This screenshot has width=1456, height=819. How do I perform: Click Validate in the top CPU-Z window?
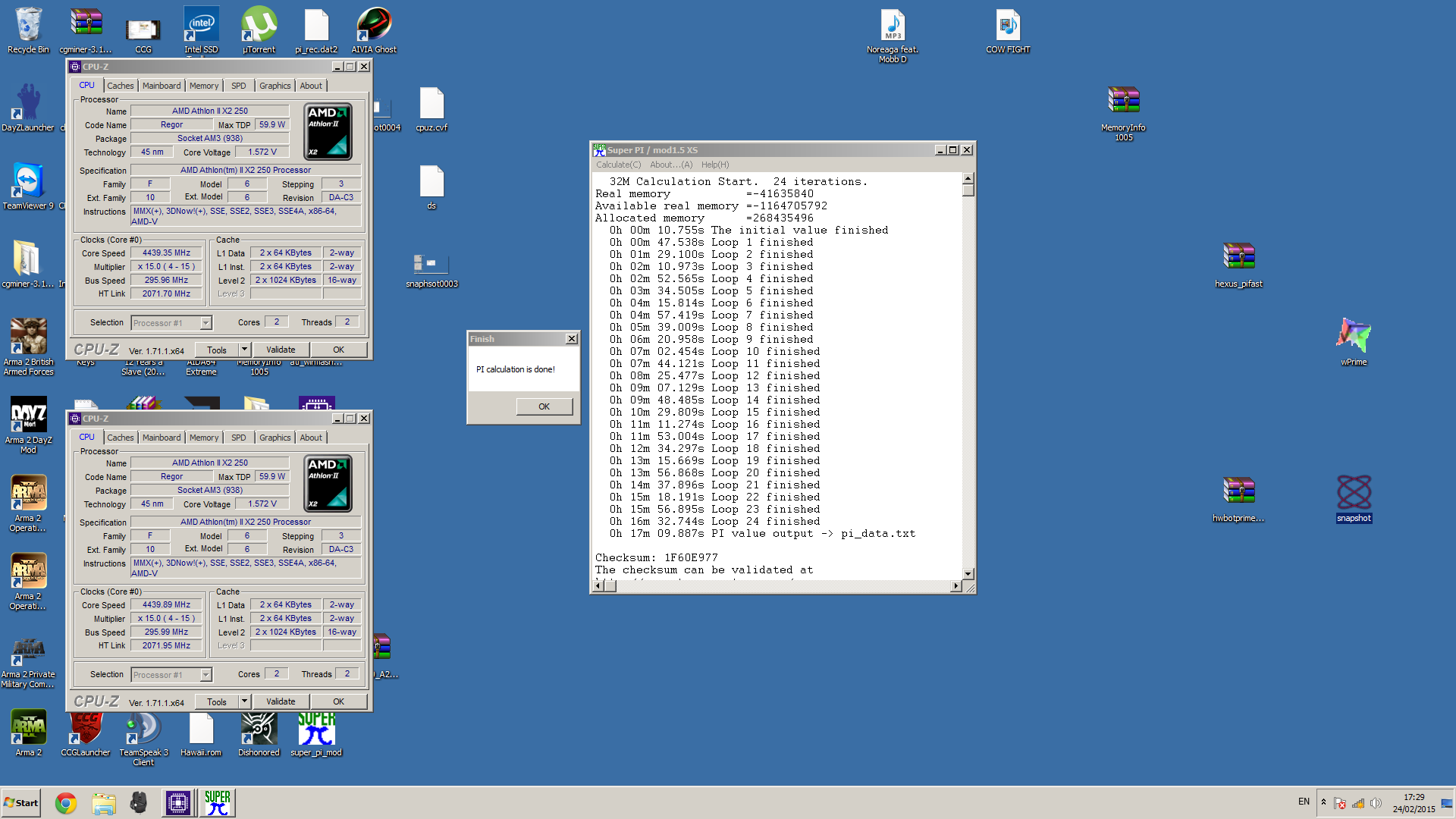[281, 350]
